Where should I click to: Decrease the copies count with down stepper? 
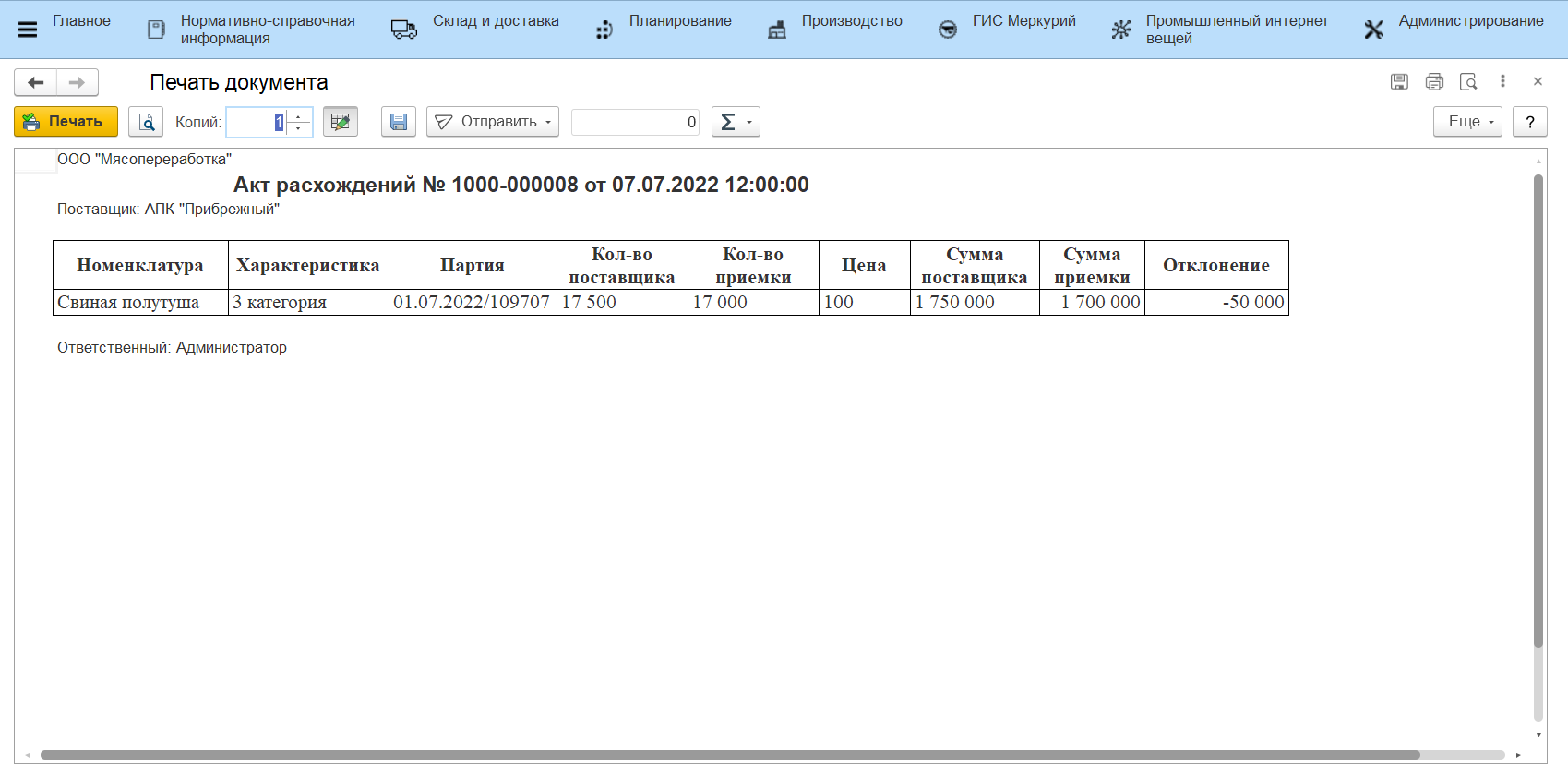299,128
